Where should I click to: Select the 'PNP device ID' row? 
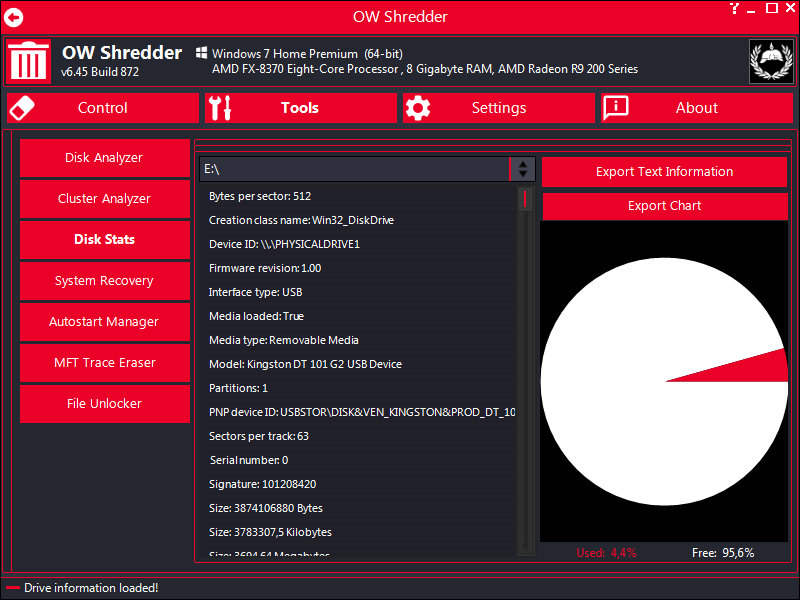coord(358,412)
